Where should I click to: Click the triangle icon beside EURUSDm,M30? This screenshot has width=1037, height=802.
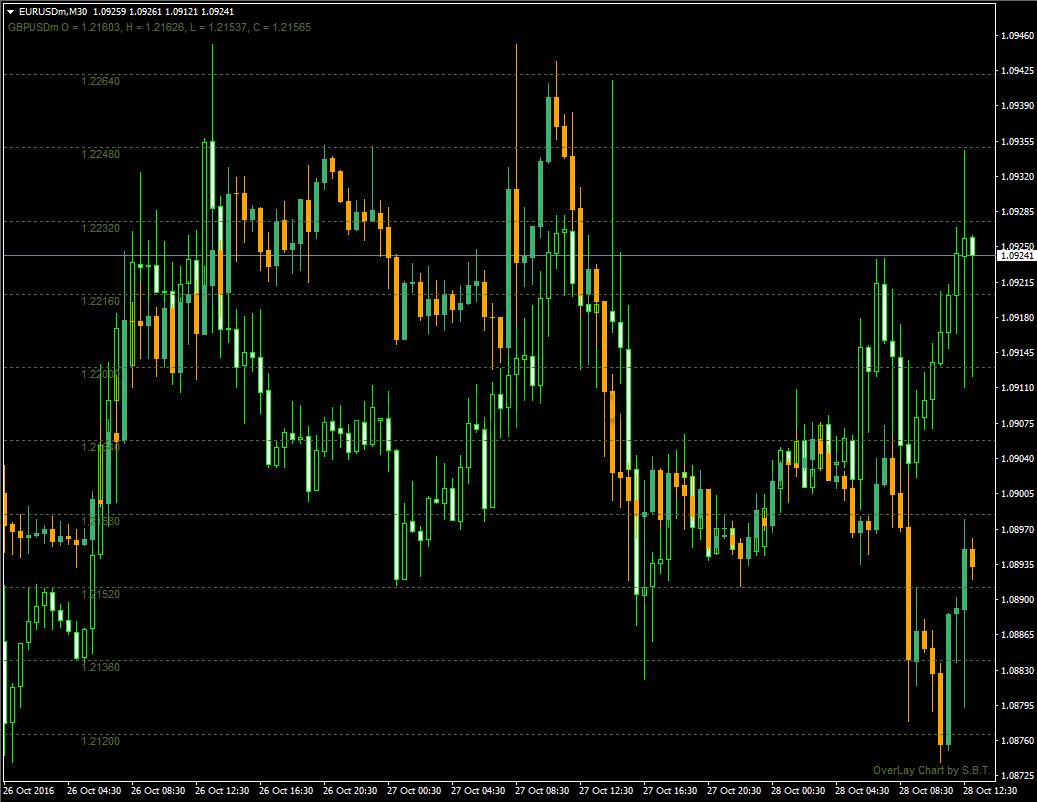(x=10, y=11)
